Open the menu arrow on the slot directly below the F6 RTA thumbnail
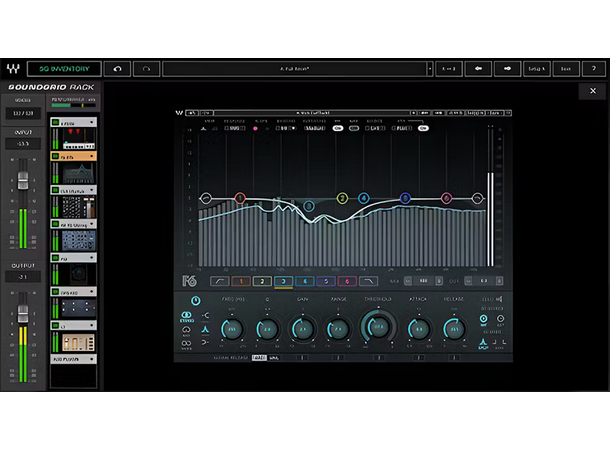 92,191
